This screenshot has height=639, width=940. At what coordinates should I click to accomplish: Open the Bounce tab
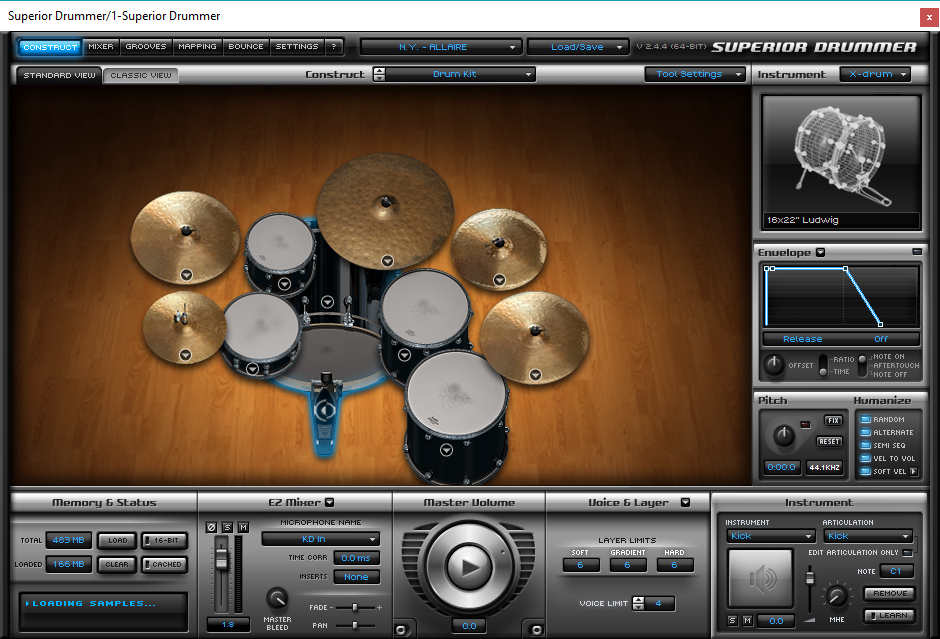tap(246, 46)
